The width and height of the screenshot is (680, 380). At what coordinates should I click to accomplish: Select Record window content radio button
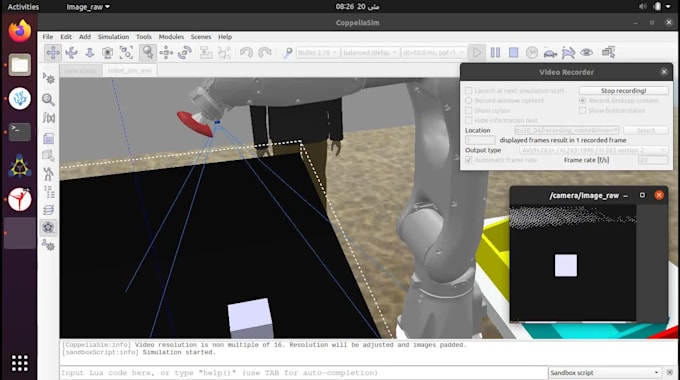[468, 101]
